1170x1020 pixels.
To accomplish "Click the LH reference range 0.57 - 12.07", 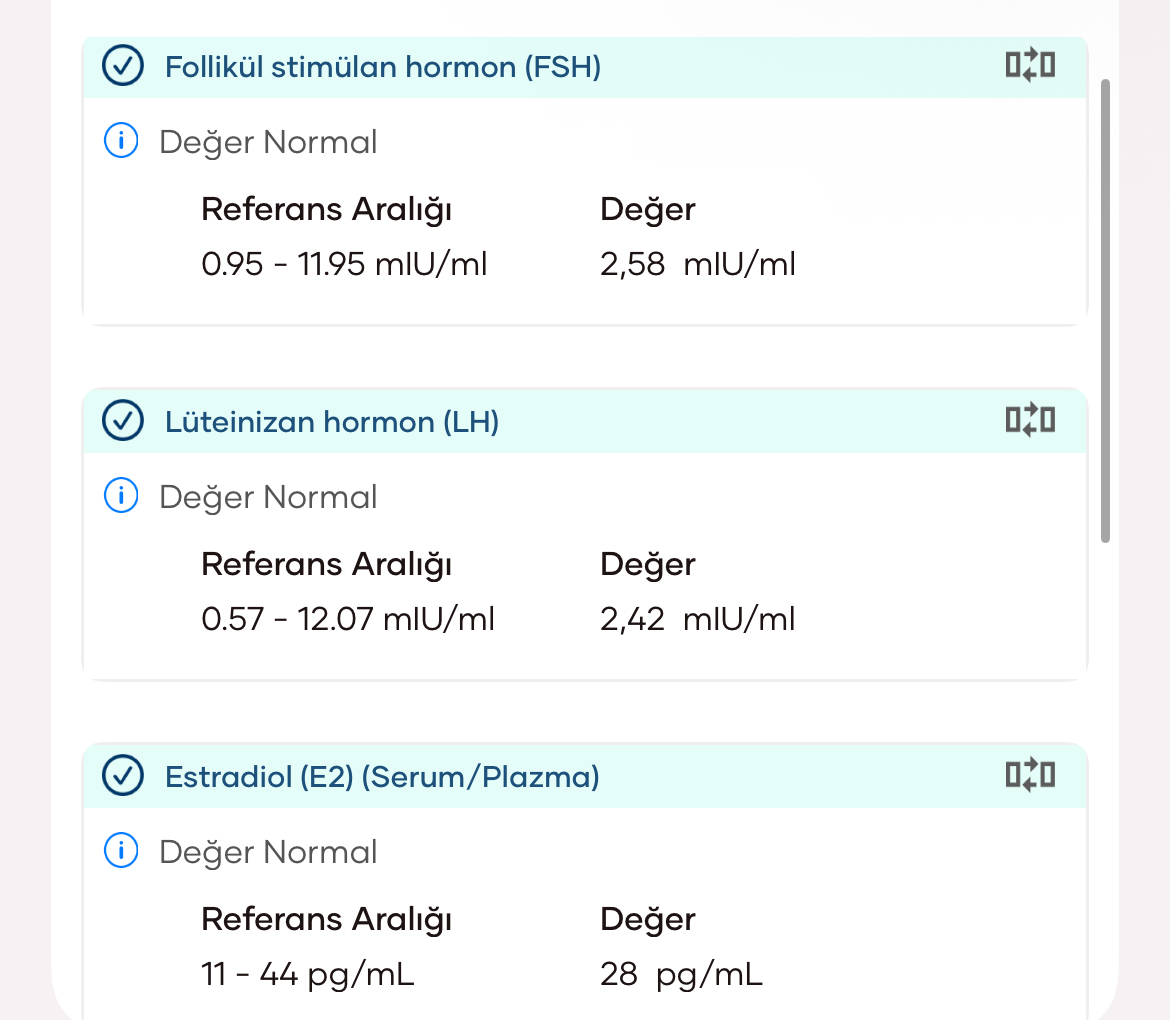I will pos(348,619).
